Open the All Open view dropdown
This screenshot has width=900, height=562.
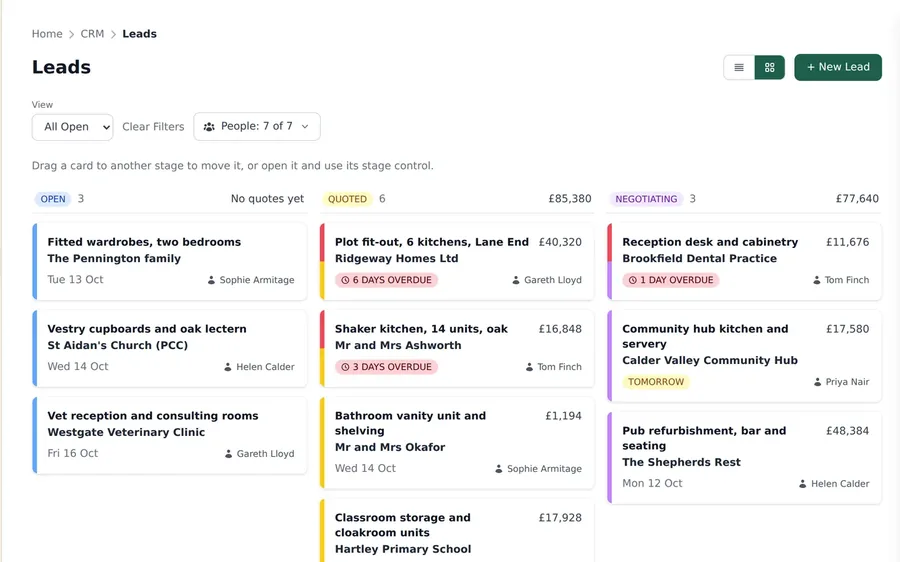tap(72, 127)
